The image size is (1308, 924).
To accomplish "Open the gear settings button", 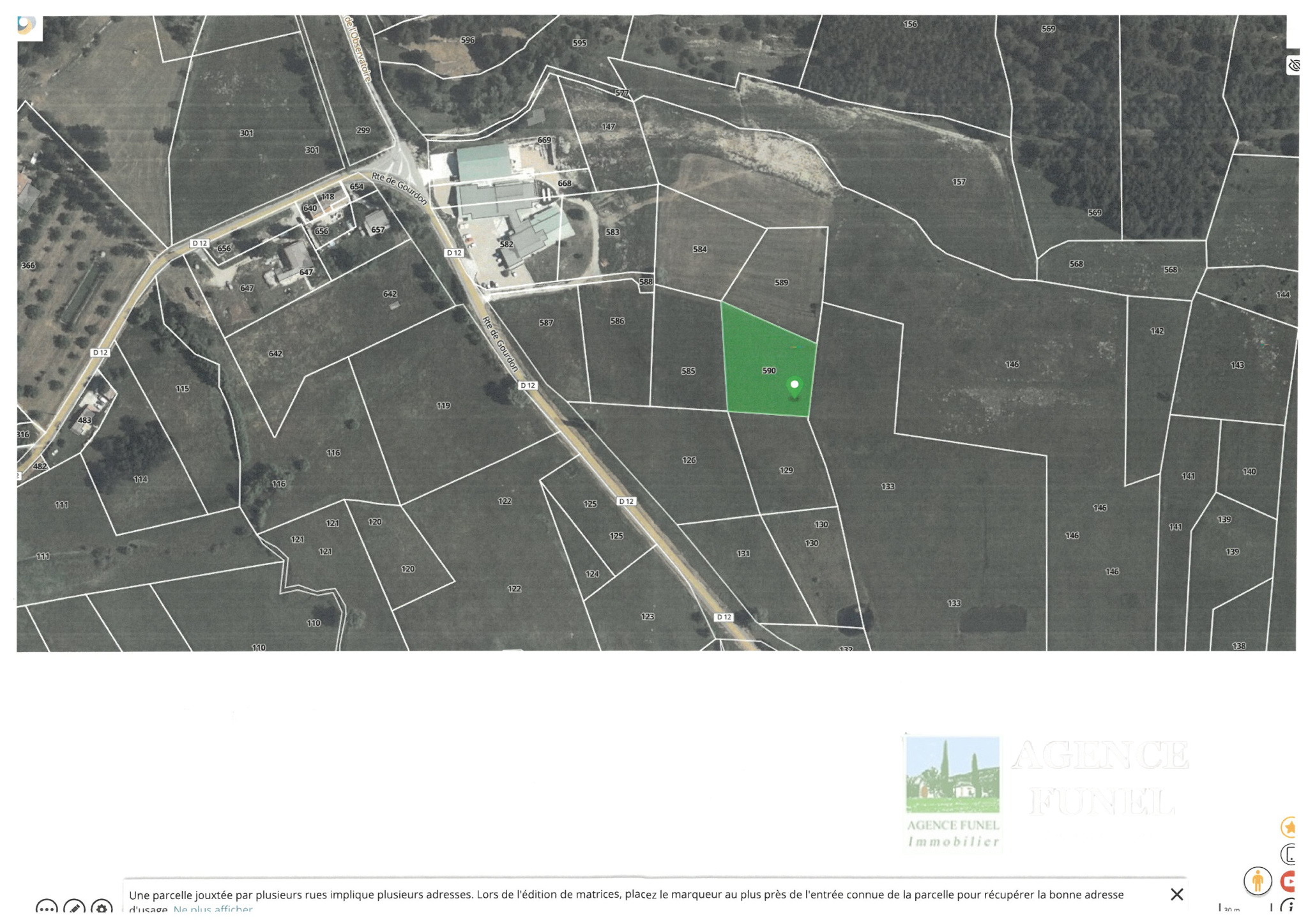I will click(102, 909).
